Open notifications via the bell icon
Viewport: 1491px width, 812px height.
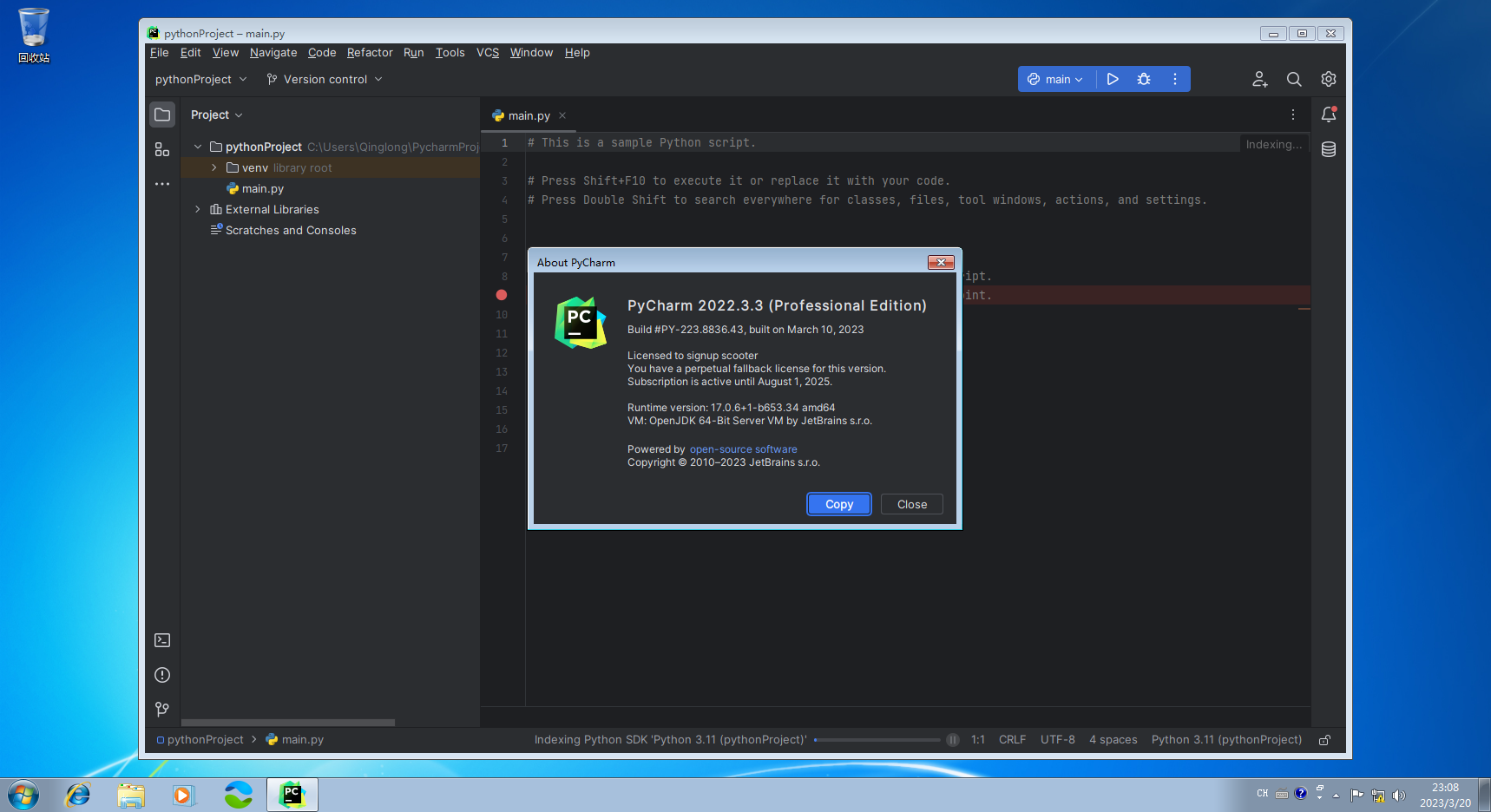[x=1328, y=114]
